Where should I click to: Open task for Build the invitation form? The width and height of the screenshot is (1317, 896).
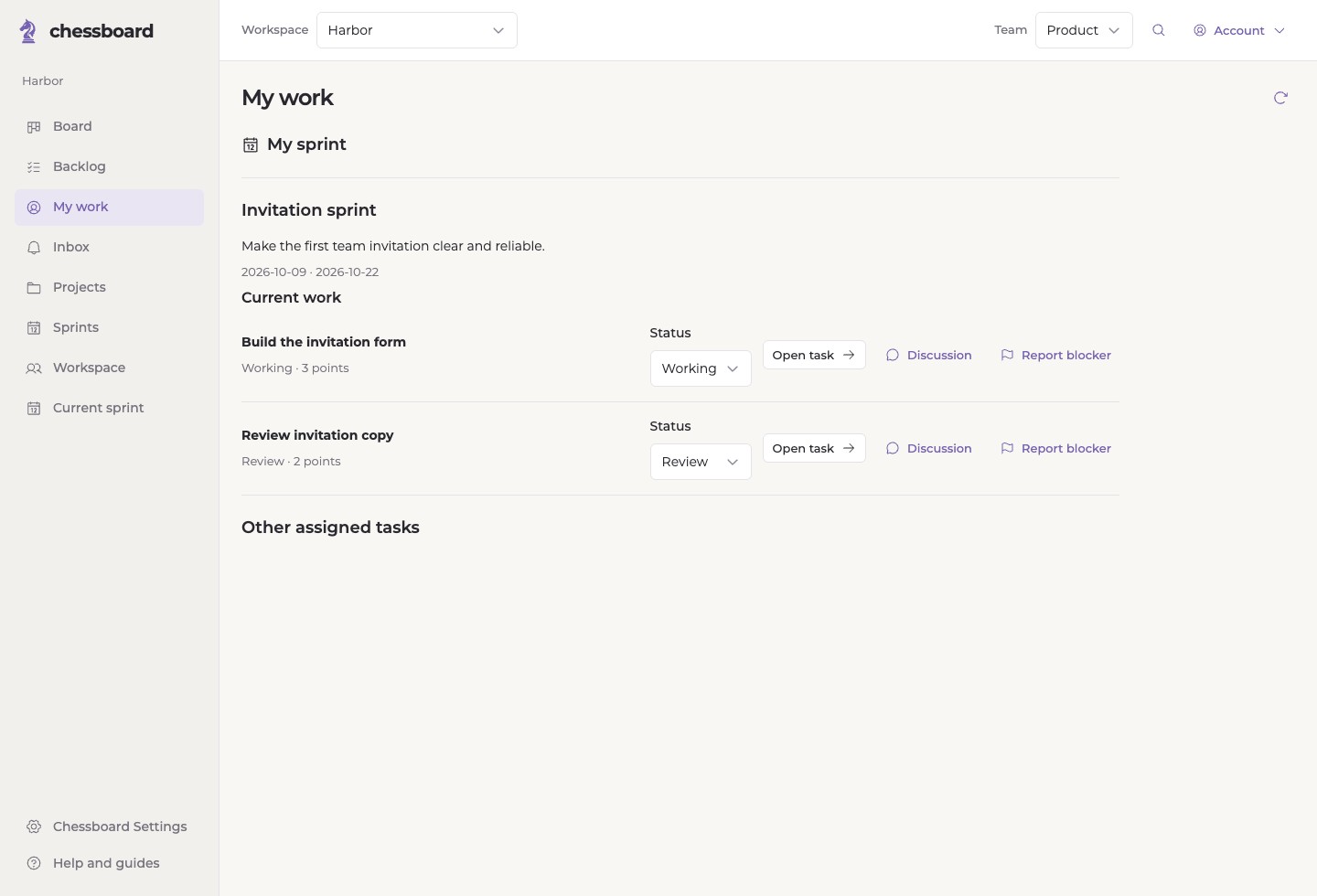tap(814, 355)
